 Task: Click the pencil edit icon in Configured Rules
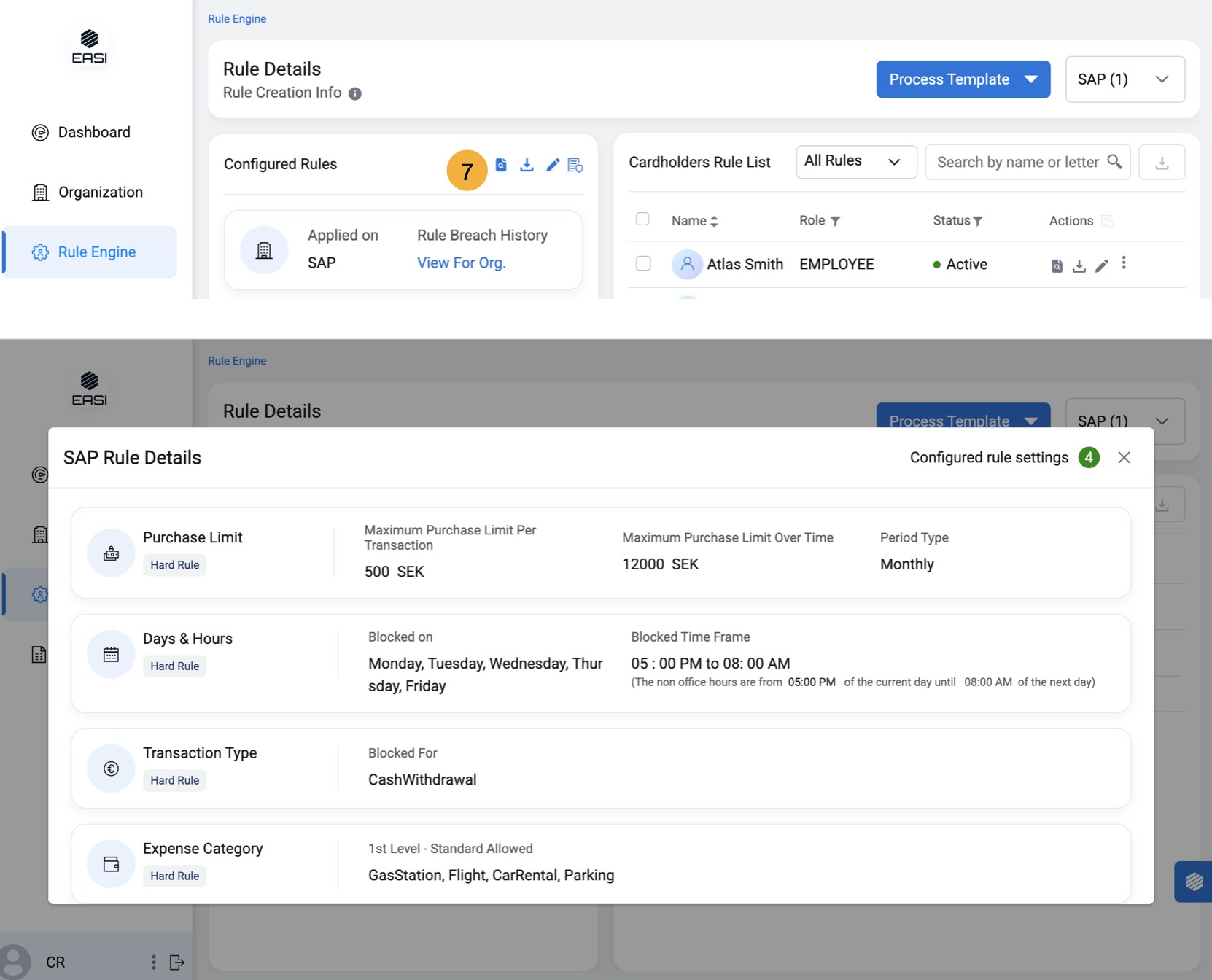pos(552,166)
